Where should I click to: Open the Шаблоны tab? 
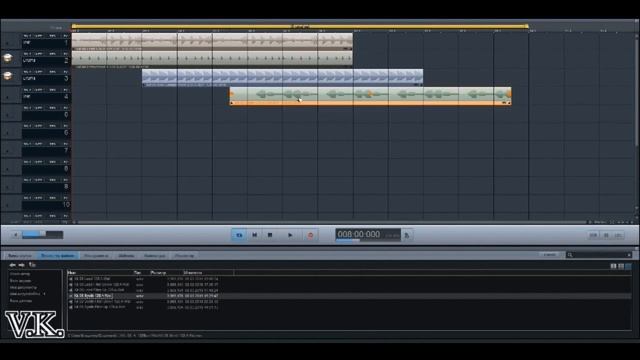pos(126,256)
